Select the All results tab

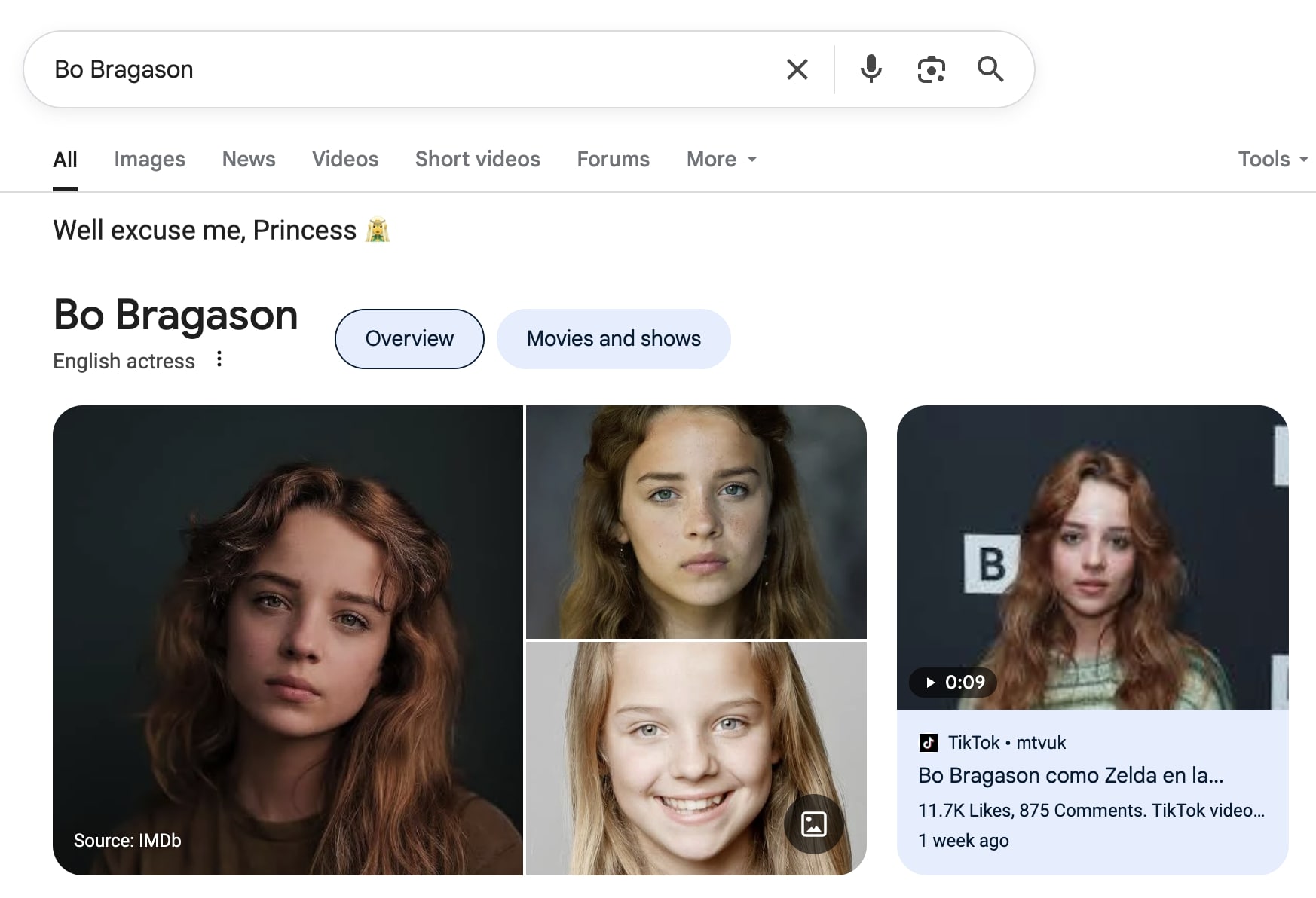pos(65,159)
